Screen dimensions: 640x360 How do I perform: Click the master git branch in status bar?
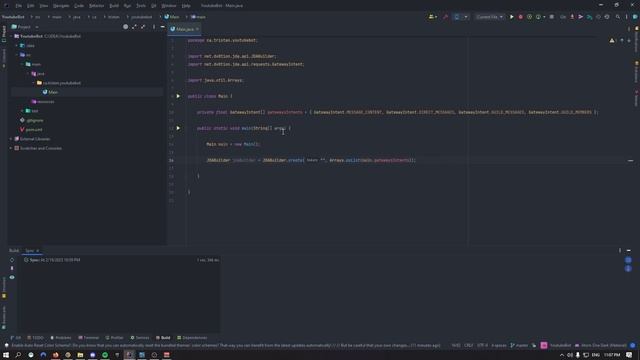[519, 345]
